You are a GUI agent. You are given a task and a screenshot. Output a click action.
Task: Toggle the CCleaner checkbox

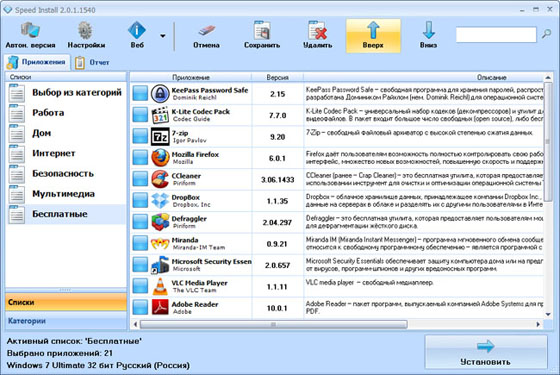click(x=140, y=179)
